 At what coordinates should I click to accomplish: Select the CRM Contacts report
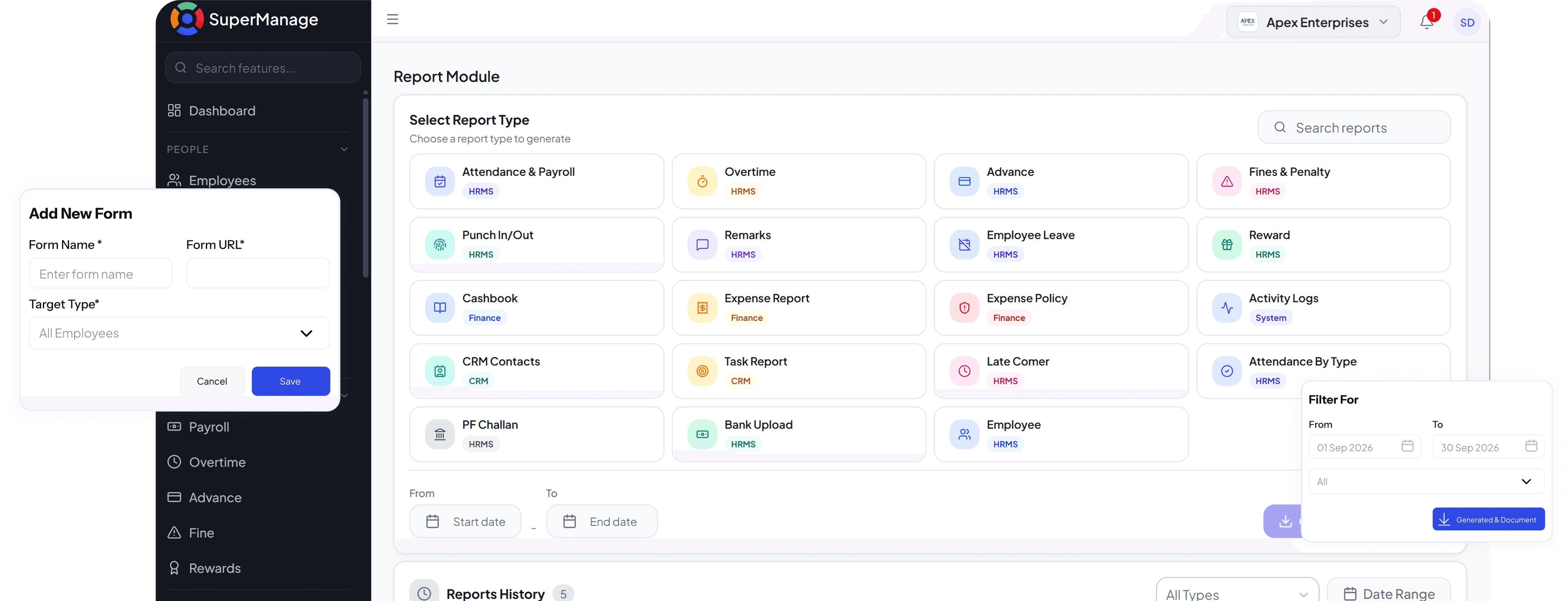tap(536, 371)
